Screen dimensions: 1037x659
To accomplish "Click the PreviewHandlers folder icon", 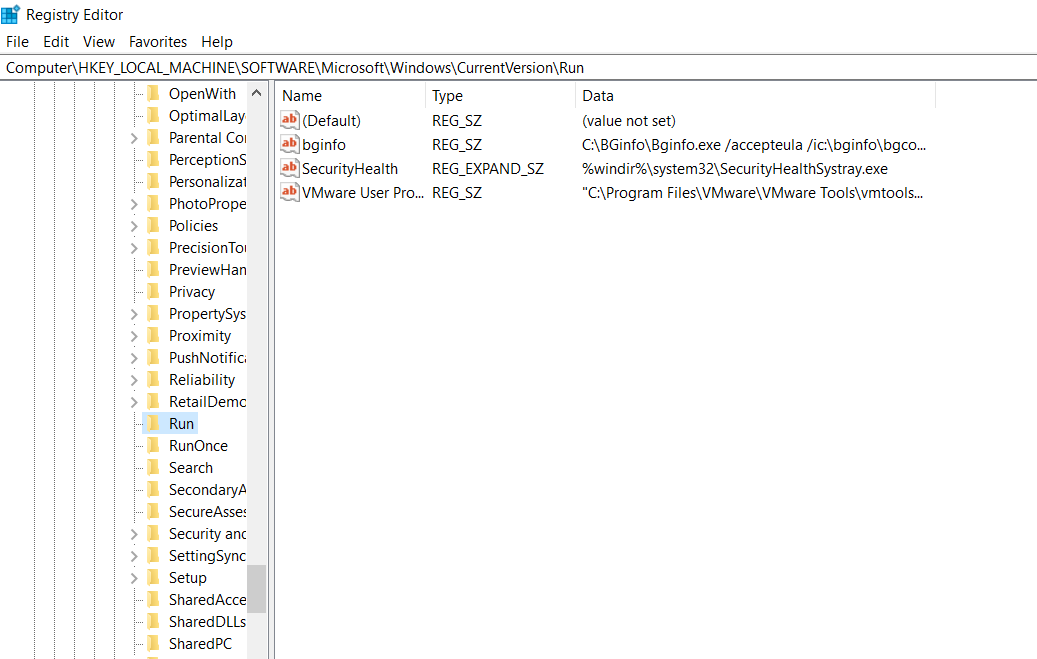I will [153, 269].
